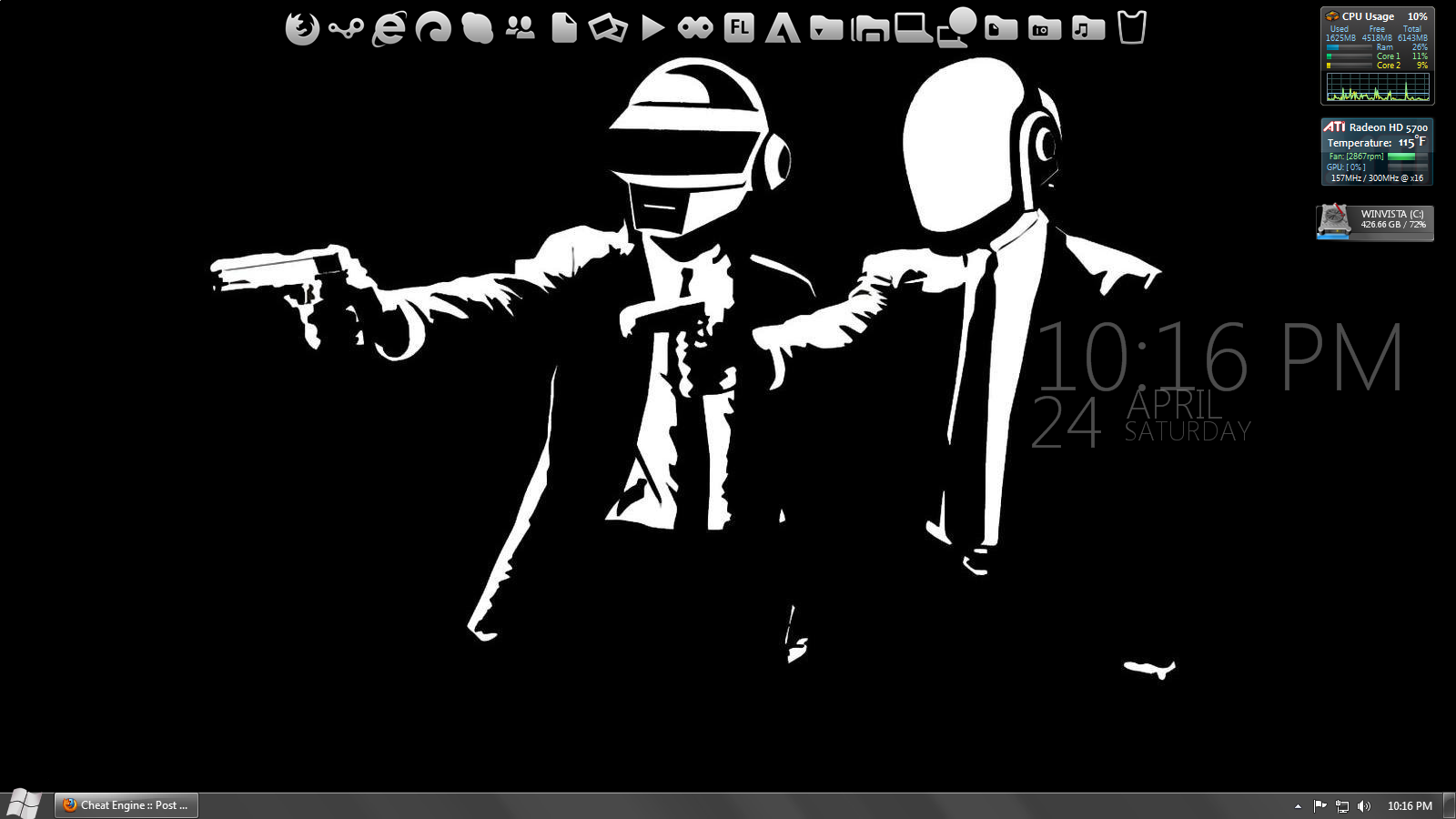Screen dimensions: 1456x819
Task: Click the volume speaker tray icon
Action: pyautogui.click(x=1364, y=805)
